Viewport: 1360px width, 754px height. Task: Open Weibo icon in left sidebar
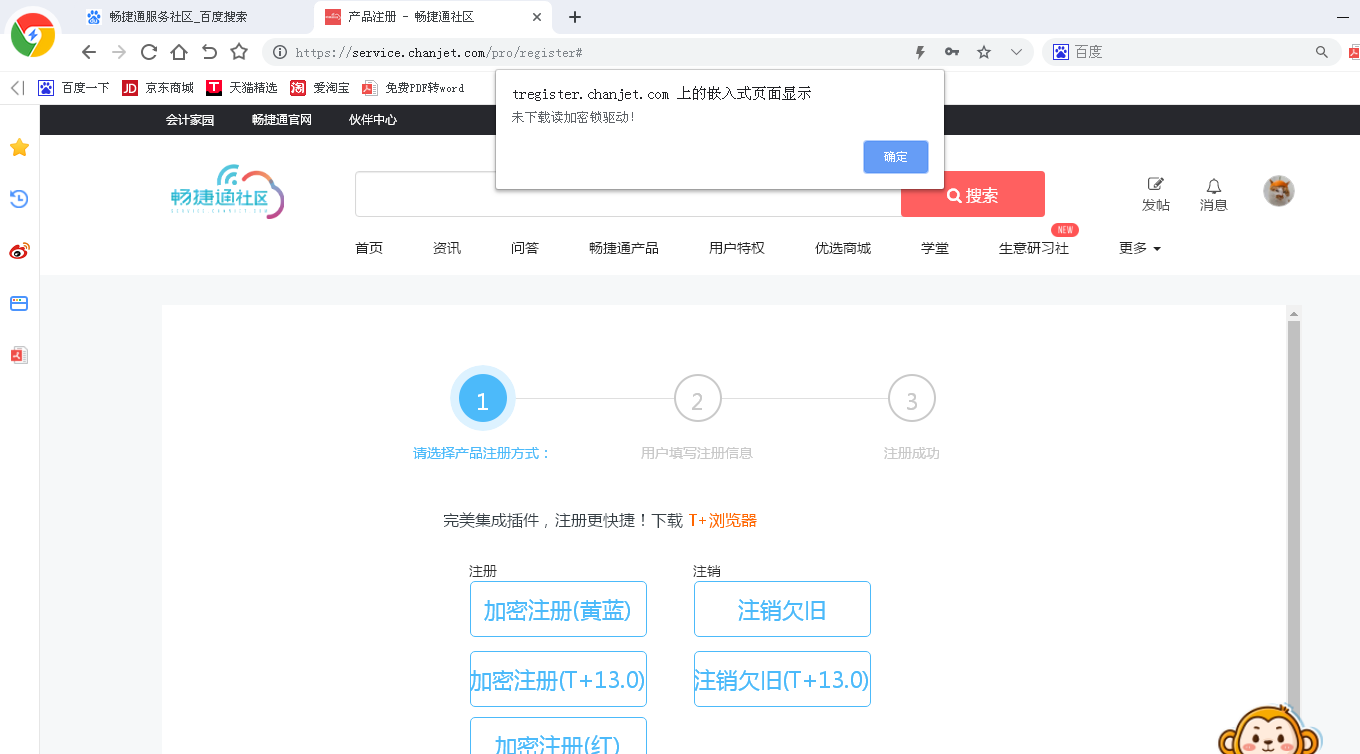19,251
